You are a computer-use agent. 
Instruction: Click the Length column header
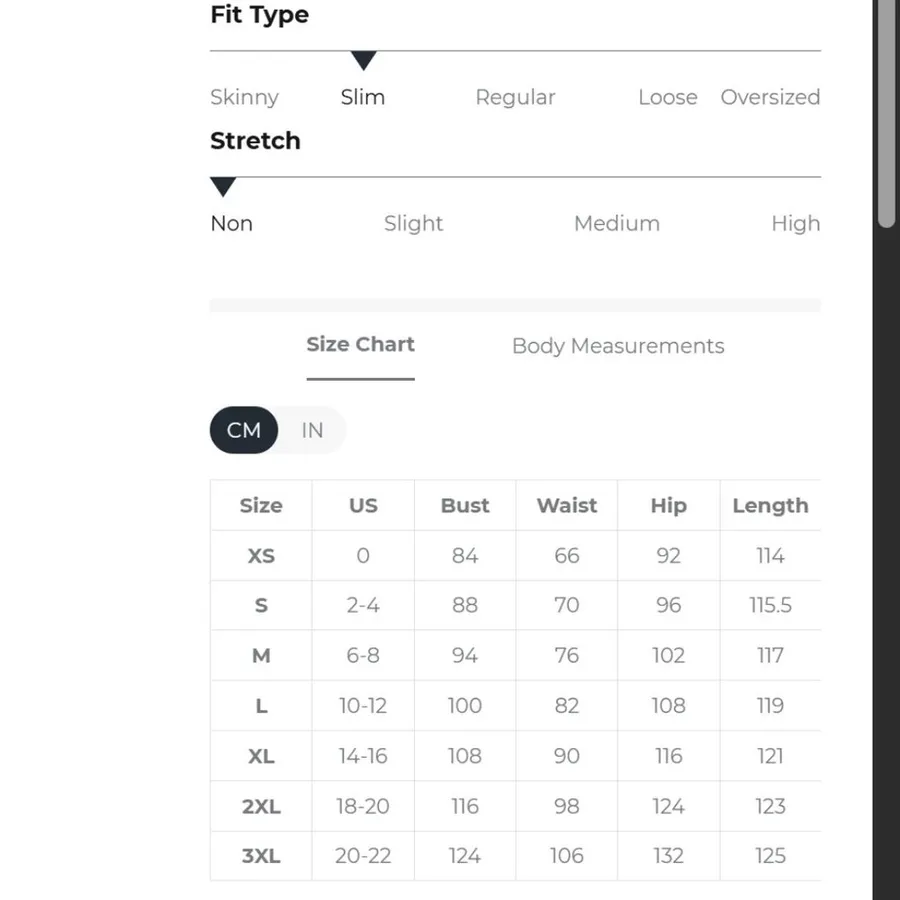(x=770, y=506)
